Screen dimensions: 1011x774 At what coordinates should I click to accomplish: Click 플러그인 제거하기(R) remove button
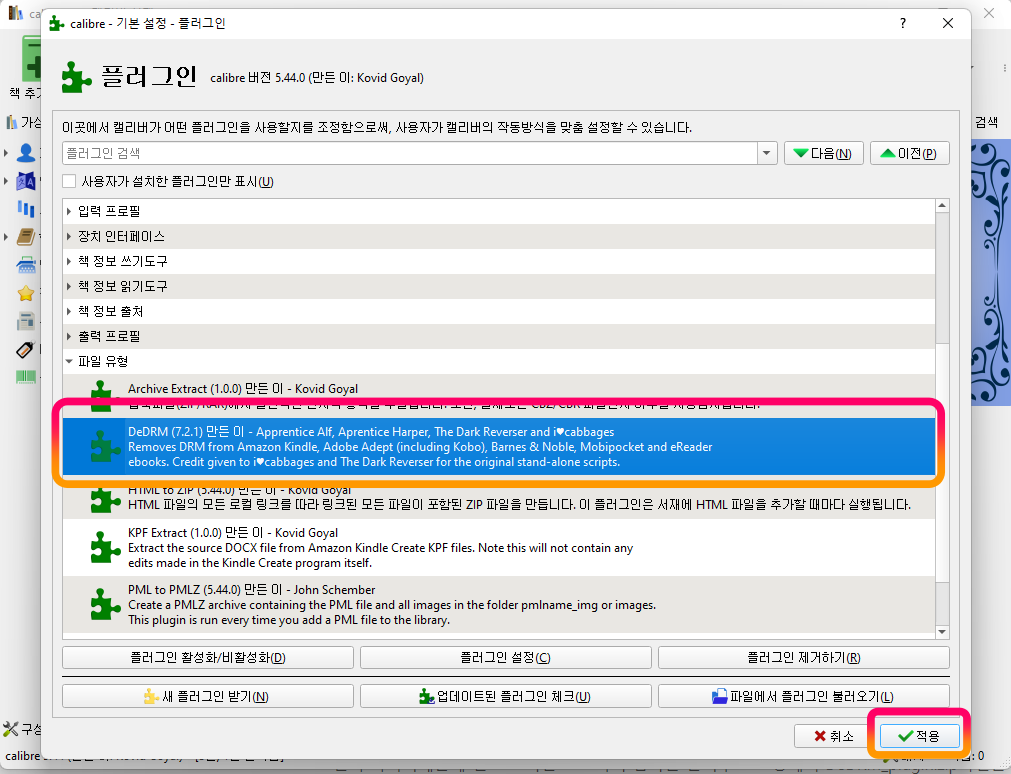[x=803, y=657]
